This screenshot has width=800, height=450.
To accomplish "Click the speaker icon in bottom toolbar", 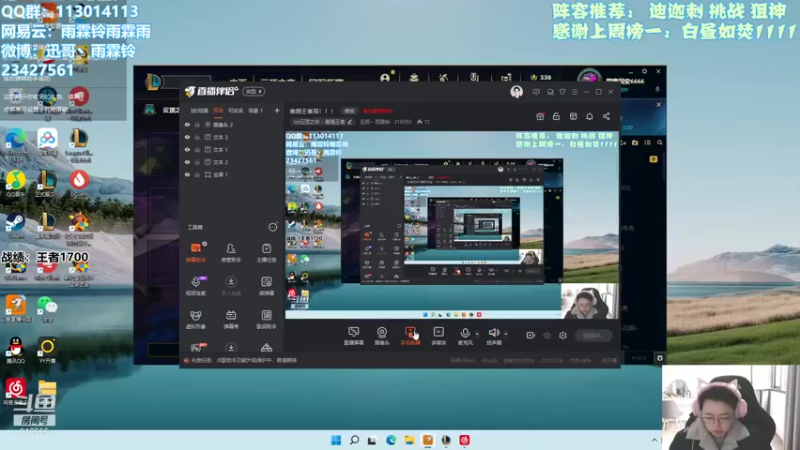I will (493, 333).
